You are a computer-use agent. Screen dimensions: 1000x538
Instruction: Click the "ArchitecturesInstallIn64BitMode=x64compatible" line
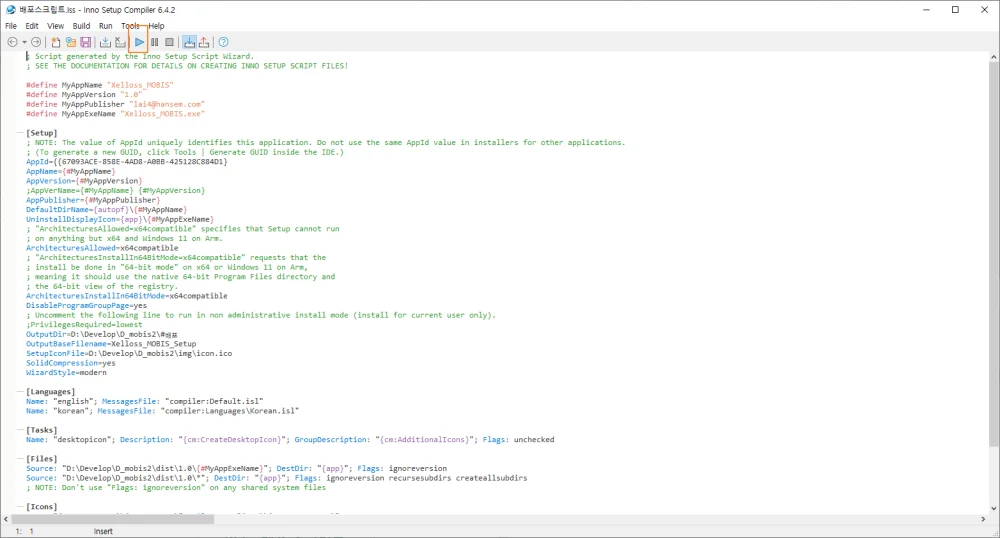point(126,296)
